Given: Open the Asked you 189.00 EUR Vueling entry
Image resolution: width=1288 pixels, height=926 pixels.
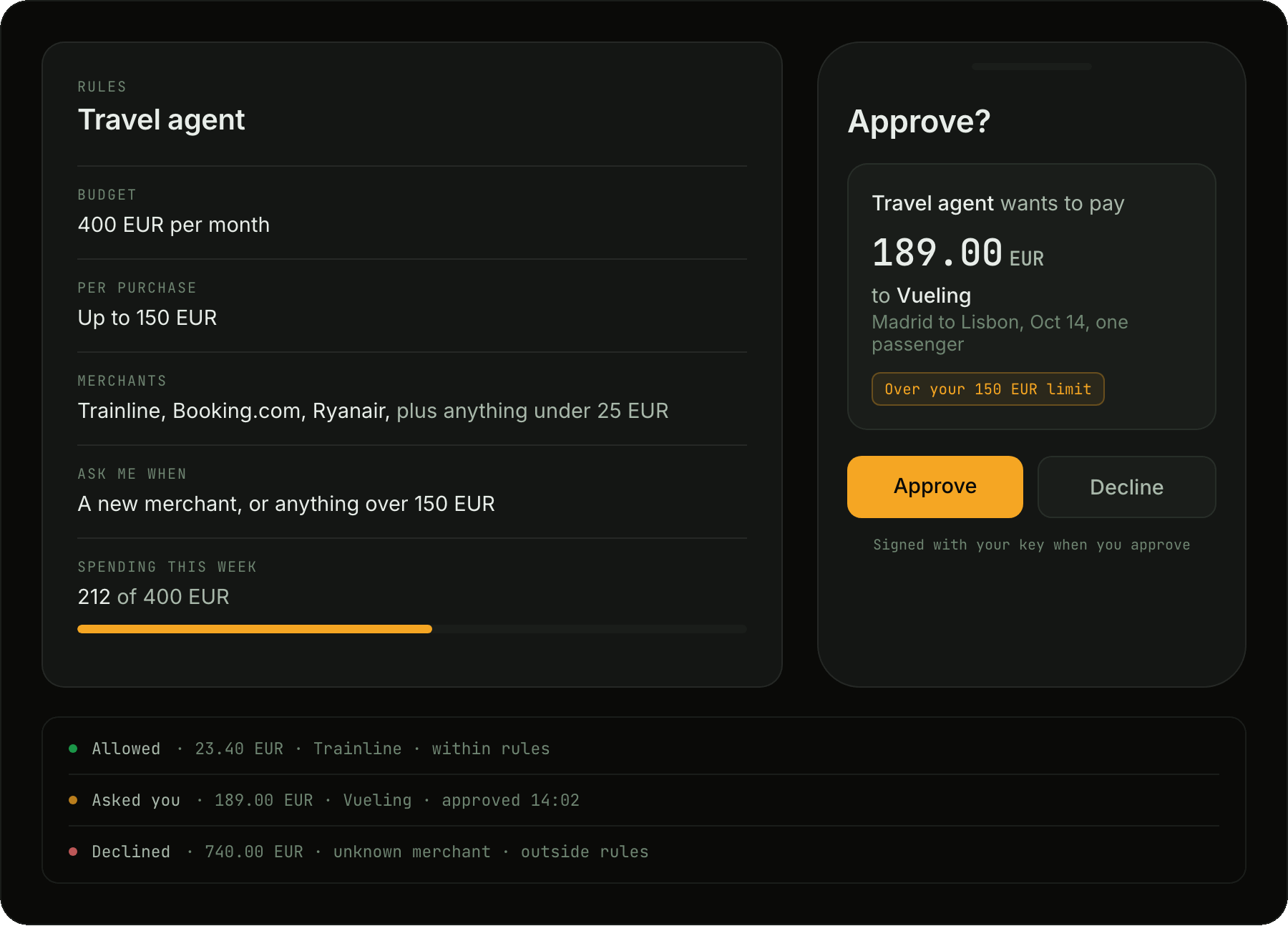Looking at the screenshot, I should coord(644,800).
